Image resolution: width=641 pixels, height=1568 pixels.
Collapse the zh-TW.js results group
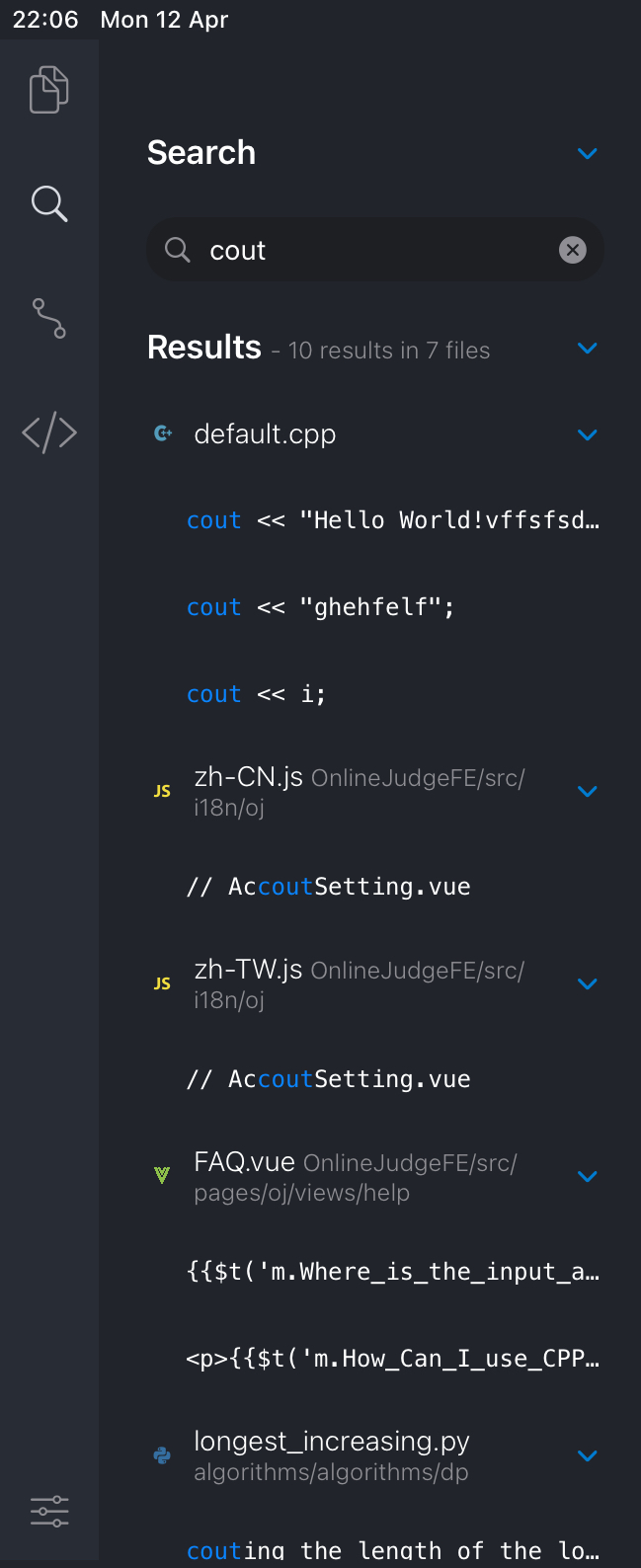[588, 983]
